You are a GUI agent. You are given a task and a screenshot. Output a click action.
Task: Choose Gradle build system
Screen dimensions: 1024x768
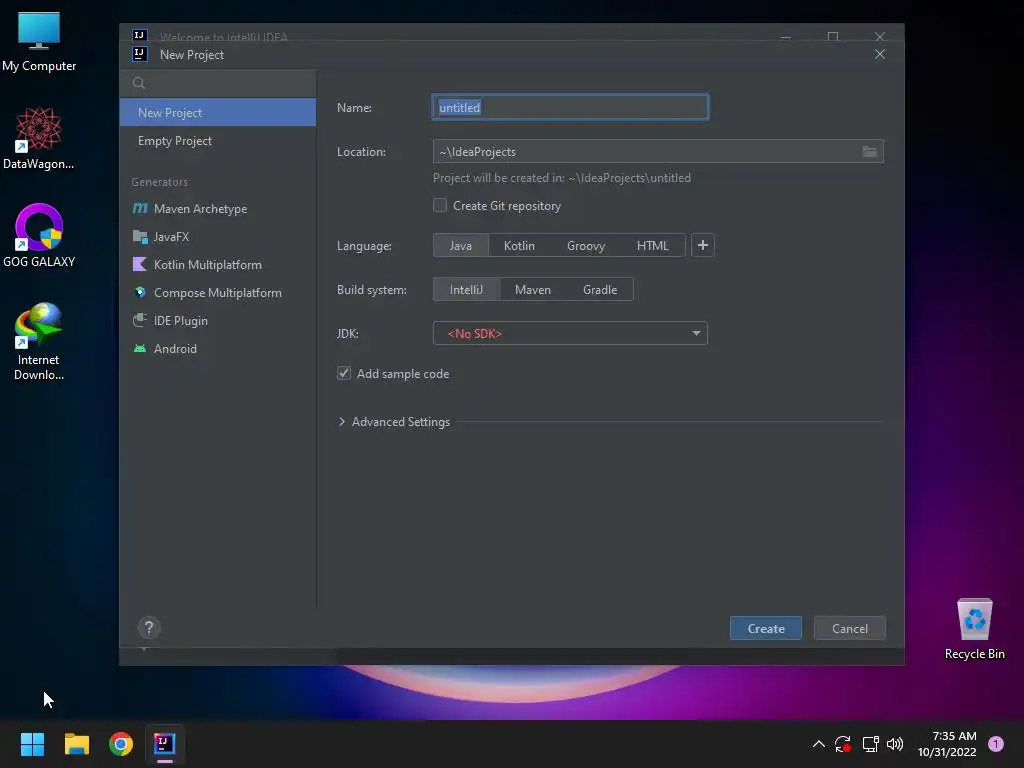point(600,289)
